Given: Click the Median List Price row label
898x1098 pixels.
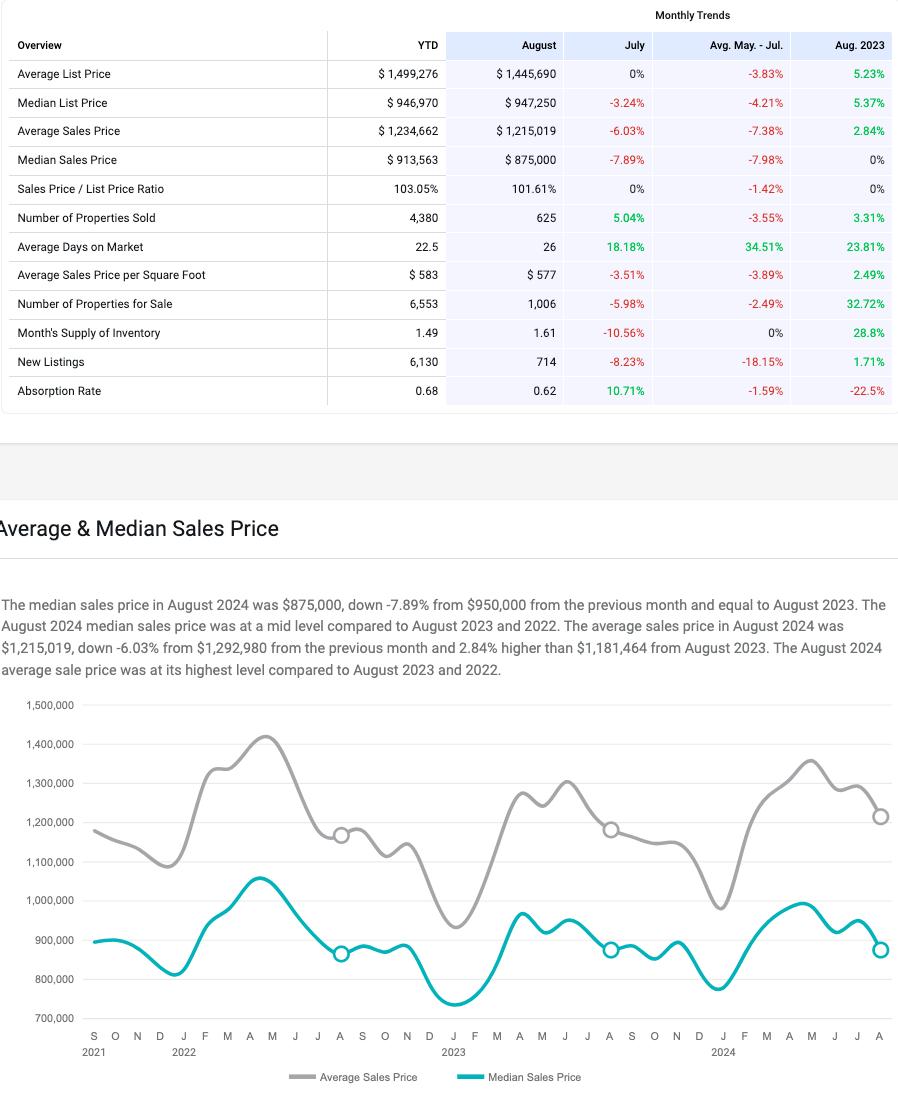Looking at the screenshot, I should pyautogui.click(x=62, y=103).
